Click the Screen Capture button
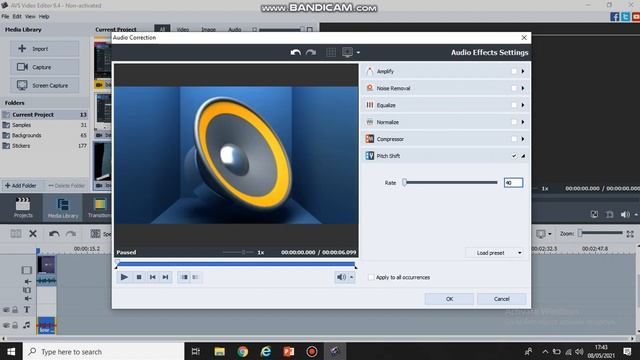Viewport: 640px width, 360px height. (x=44, y=85)
